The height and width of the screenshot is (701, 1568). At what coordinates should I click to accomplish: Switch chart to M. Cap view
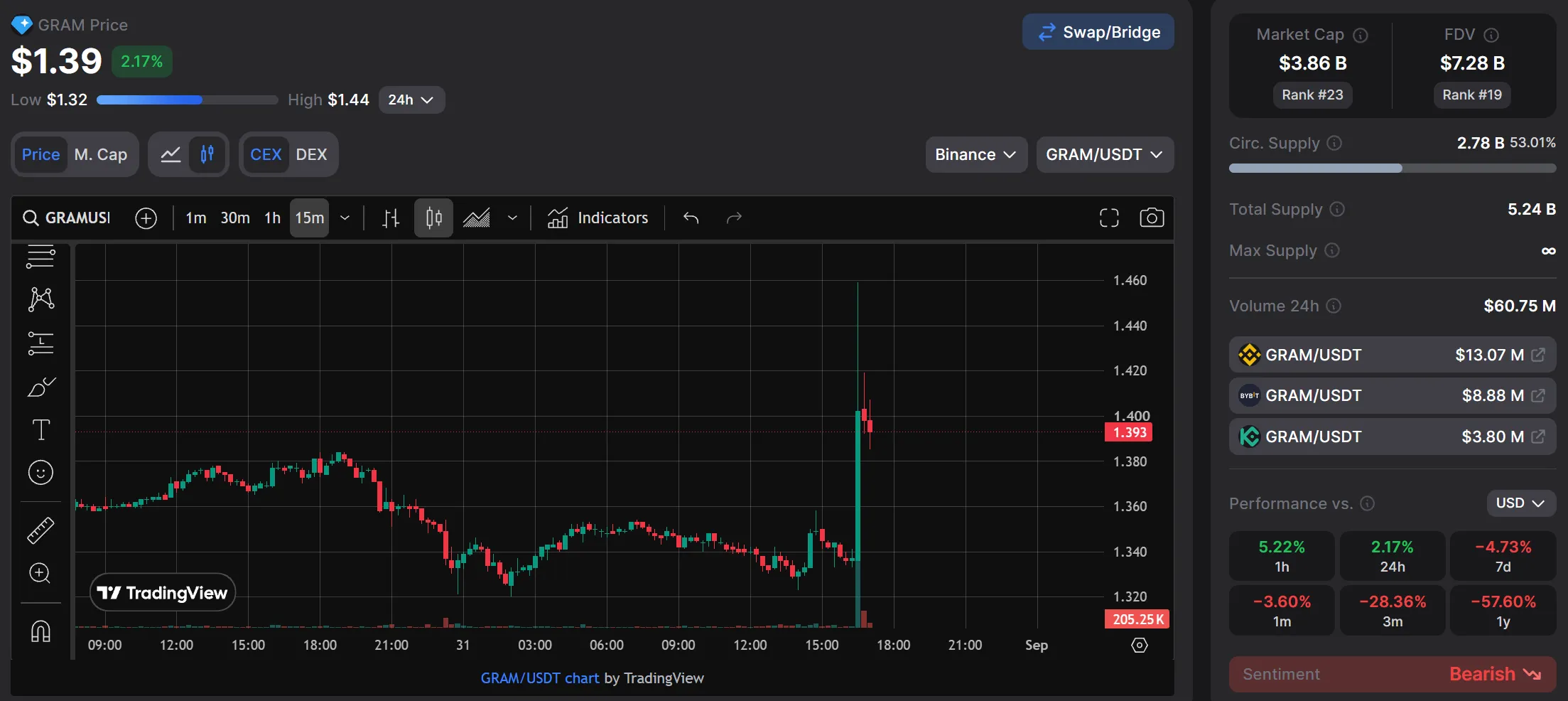101,154
